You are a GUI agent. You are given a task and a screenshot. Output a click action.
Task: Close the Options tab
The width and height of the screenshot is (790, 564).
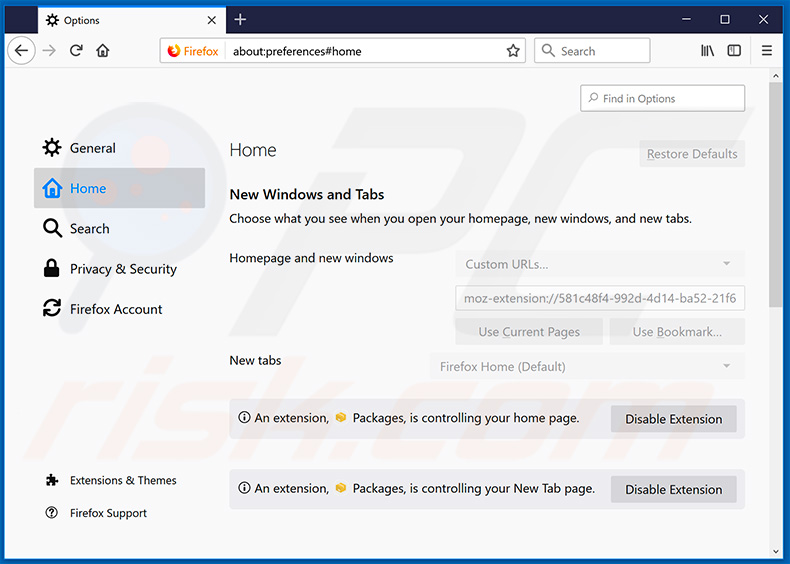coord(212,20)
